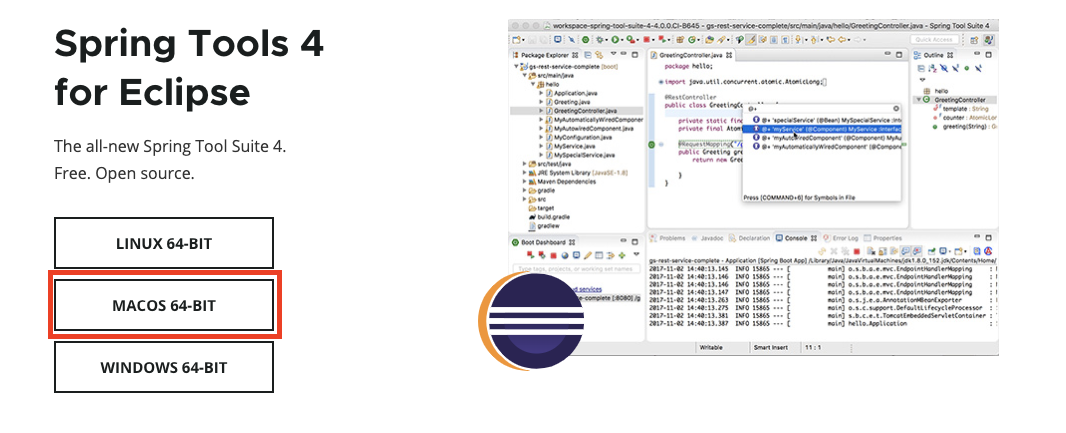Select the Package Explorer view tab
Image resolution: width=1066 pixels, height=433 pixels.
pos(546,55)
